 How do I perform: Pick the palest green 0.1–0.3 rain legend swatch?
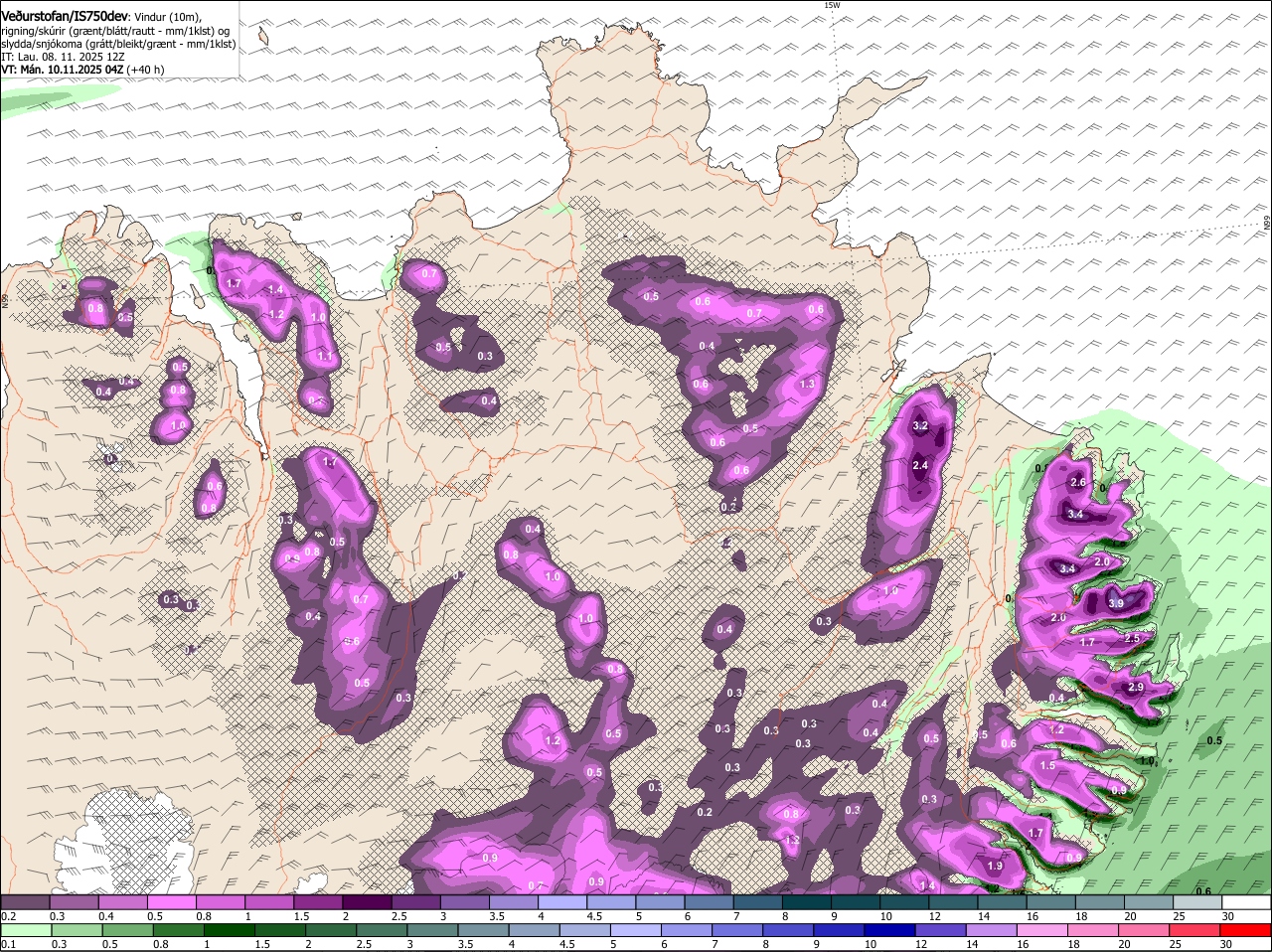tap(27, 931)
